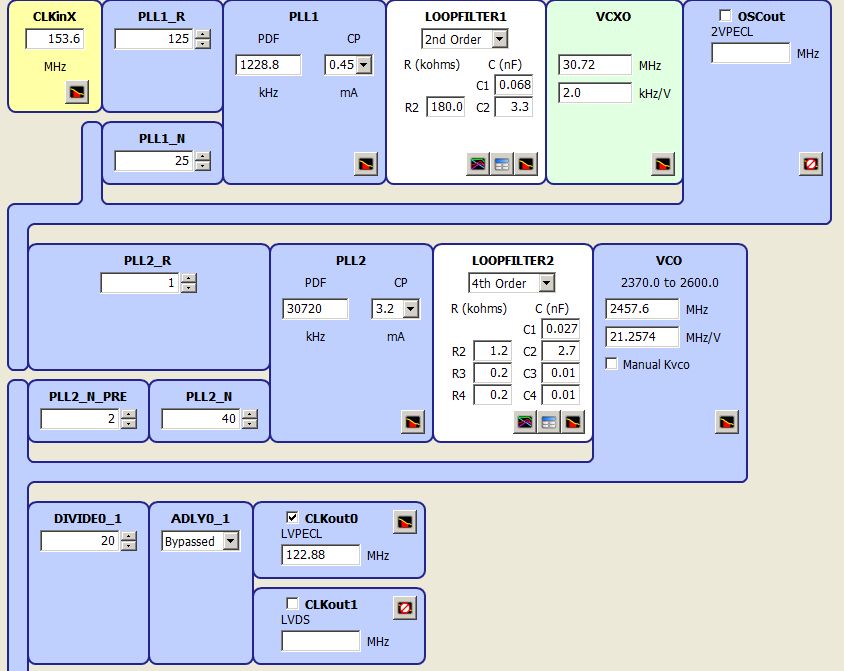Open the PLL1 phase noise plot icon
The width and height of the screenshot is (844, 671).
pyautogui.click(x=365, y=164)
